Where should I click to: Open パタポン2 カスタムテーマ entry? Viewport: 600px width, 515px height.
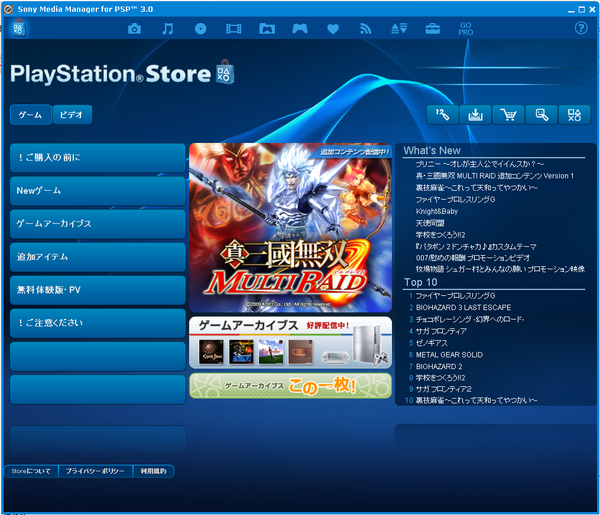tap(476, 246)
